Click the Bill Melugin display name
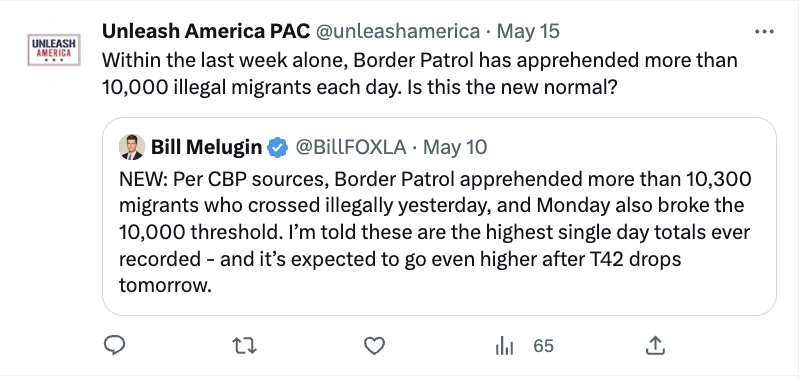 206,147
